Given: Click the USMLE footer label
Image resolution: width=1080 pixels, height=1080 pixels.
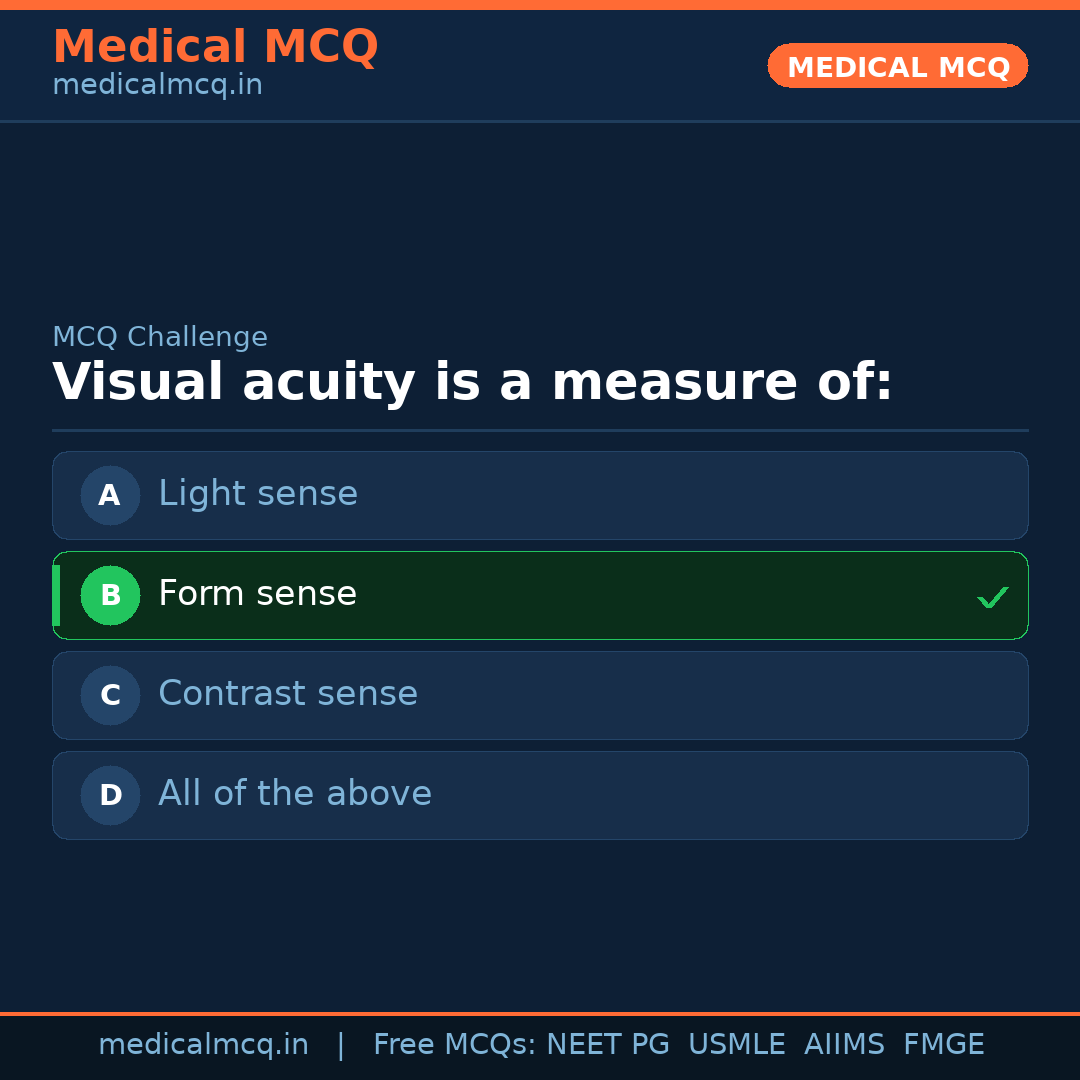Looking at the screenshot, I should [x=737, y=1045].
